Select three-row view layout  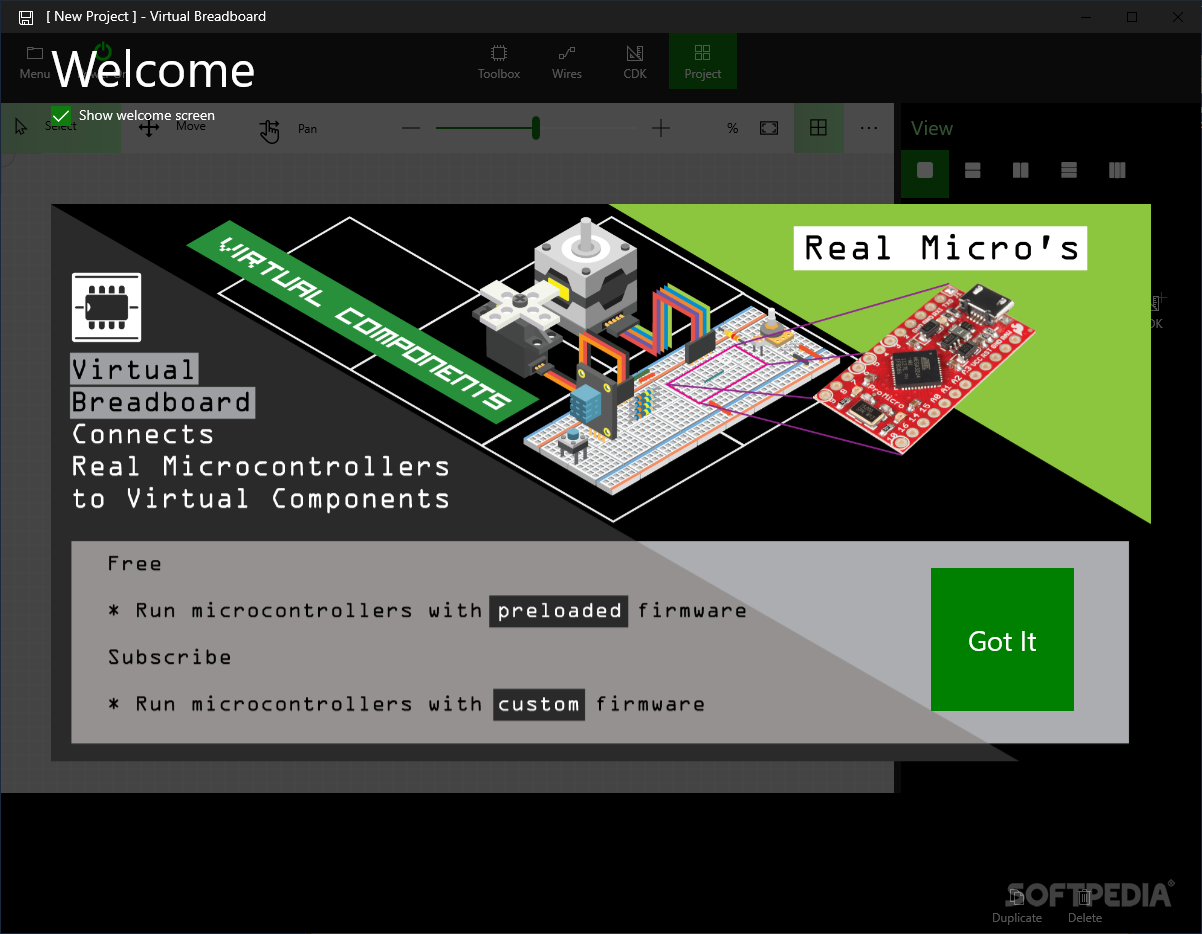click(1069, 171)
